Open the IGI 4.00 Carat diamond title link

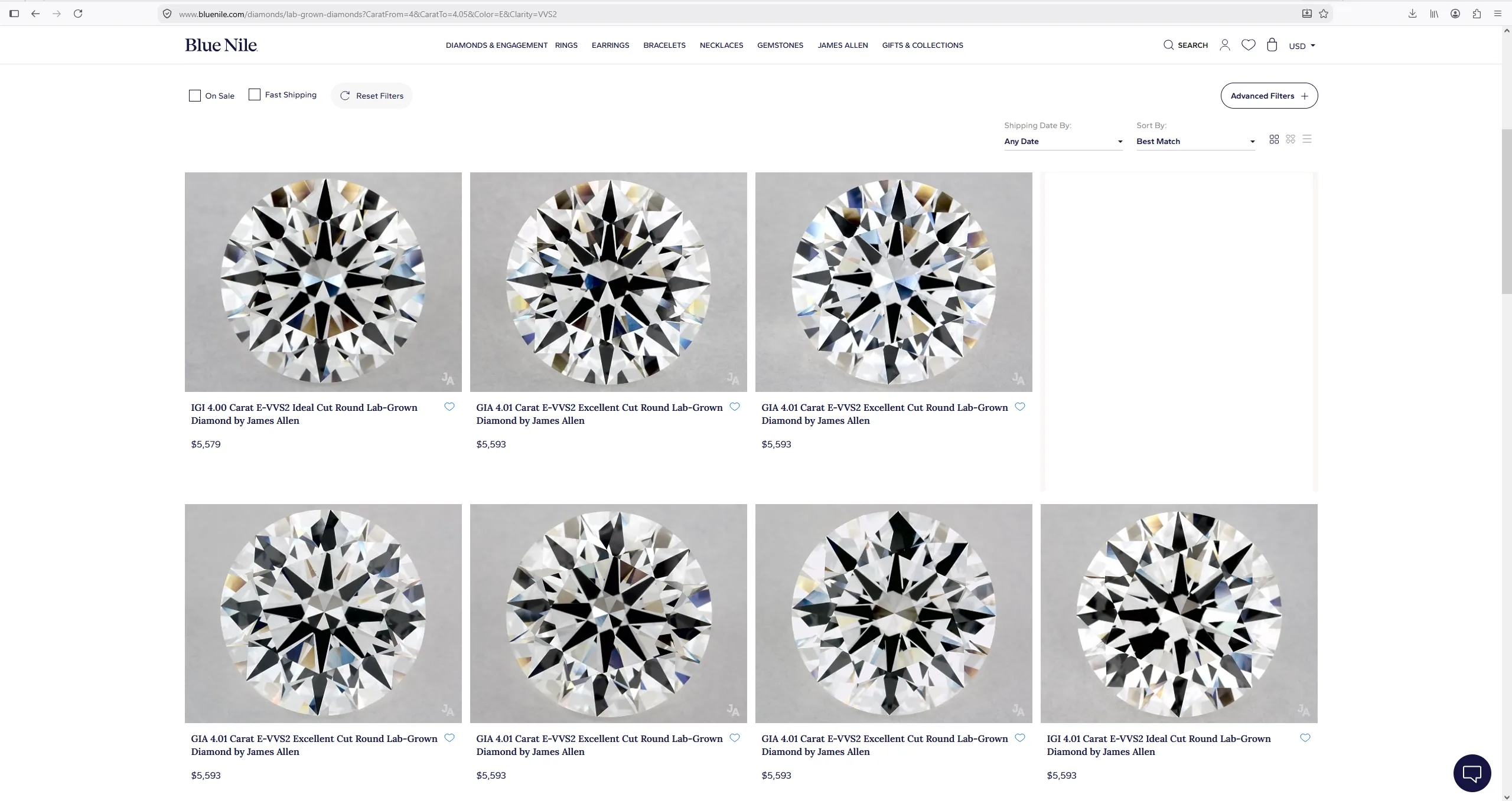(304, 414)
